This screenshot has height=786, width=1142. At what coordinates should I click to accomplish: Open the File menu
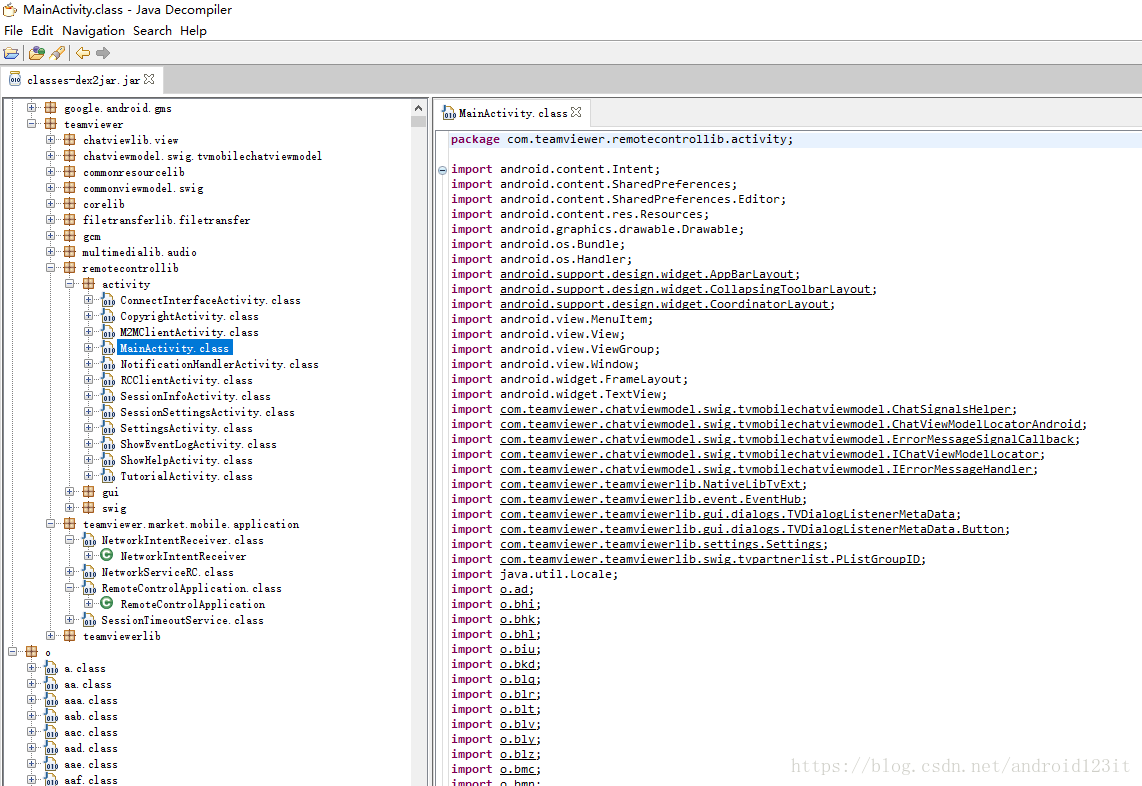coord(13,31)
